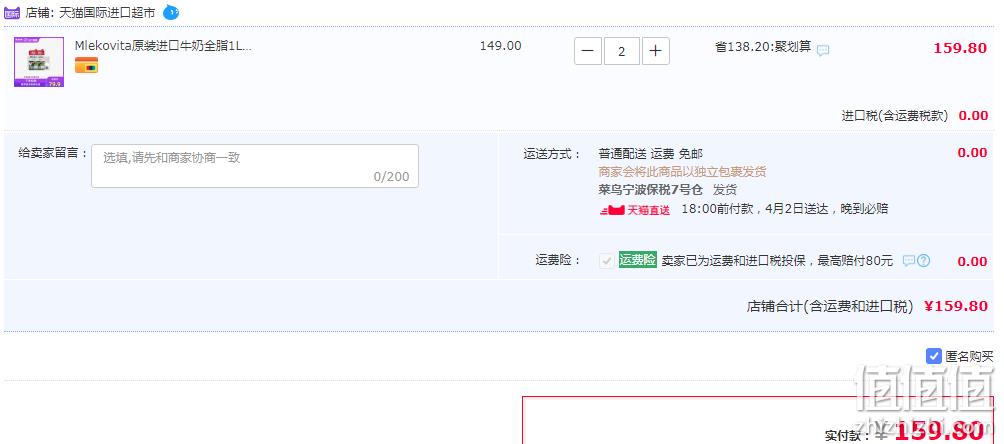Open the blue Wangwang seller chat icon

170,12
